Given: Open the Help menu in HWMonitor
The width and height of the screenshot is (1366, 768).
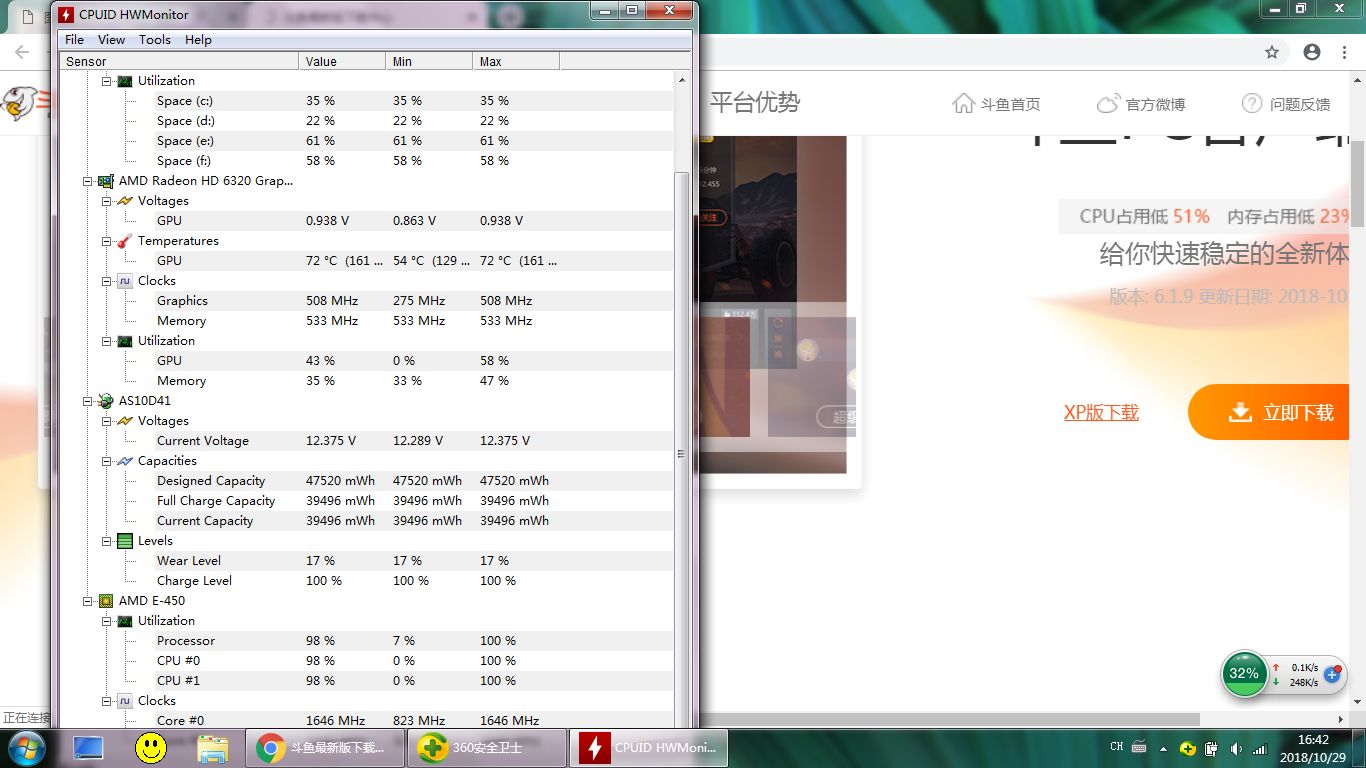Looking at the screenshot, I should 198,40.
